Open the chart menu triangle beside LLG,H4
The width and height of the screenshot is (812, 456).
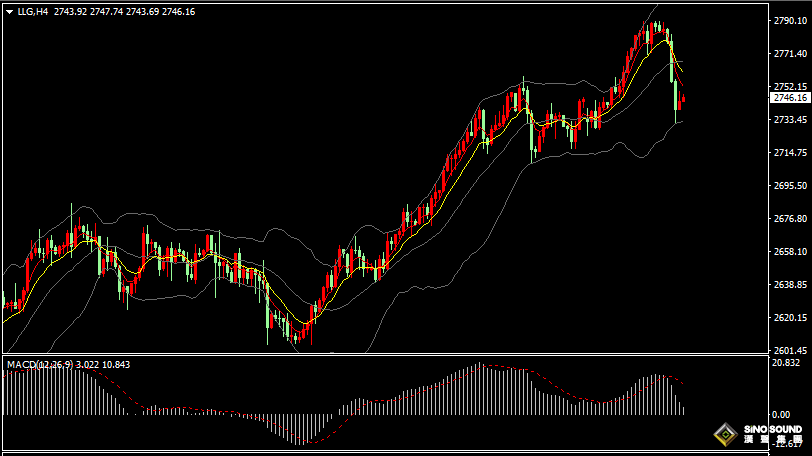pyautogui.click(x=9, y=12)
